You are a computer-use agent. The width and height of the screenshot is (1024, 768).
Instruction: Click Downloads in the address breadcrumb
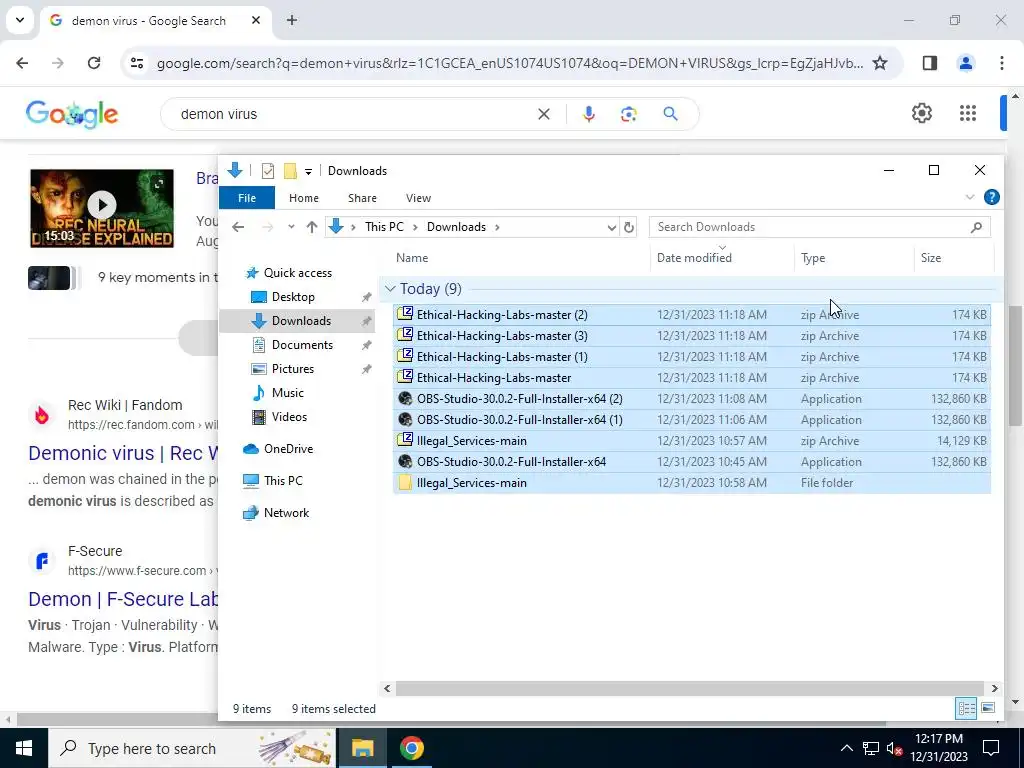point(456,227)
